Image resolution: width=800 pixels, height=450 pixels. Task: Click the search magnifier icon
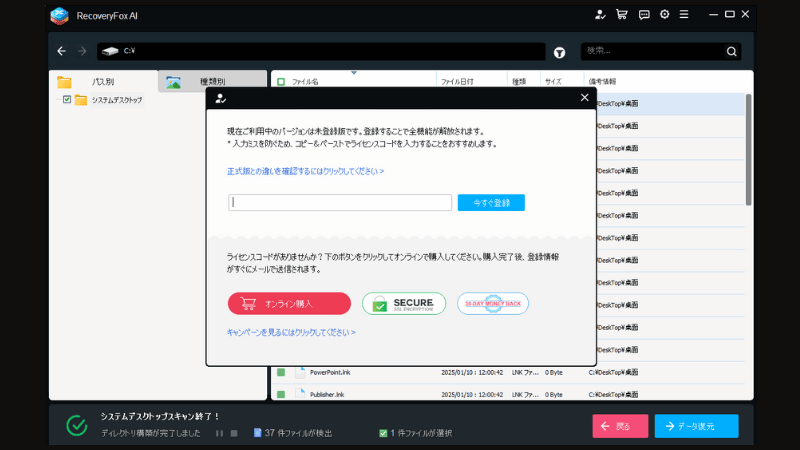pos(732,52)
